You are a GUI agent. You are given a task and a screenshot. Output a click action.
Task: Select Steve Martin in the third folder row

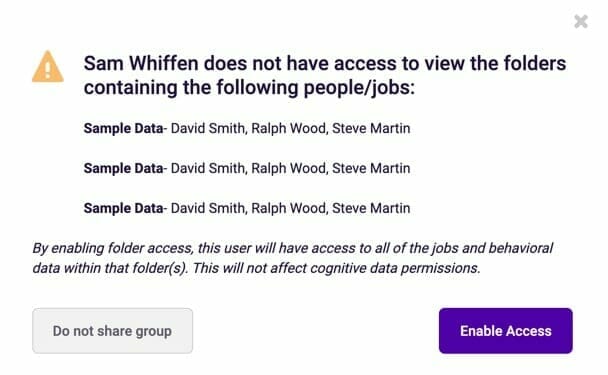(x=371, y=208)
